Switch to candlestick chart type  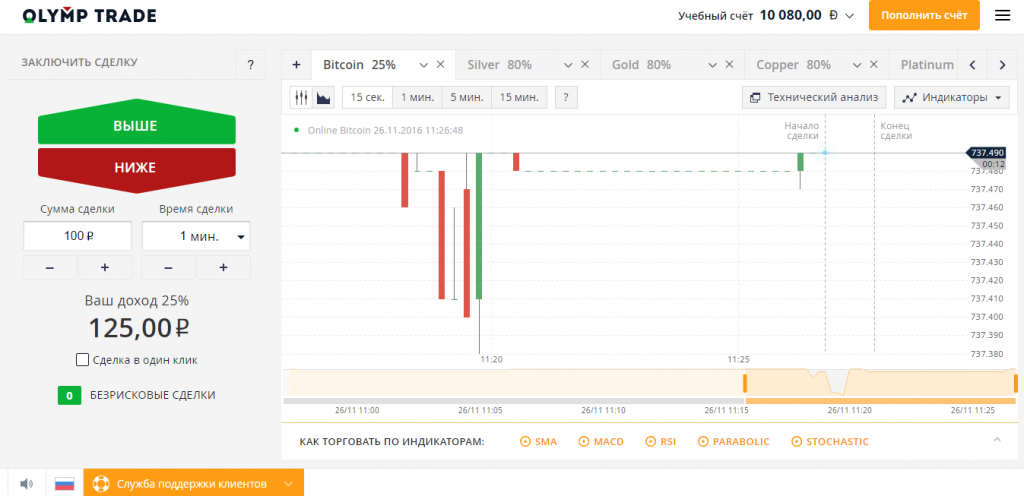(301, 98)
